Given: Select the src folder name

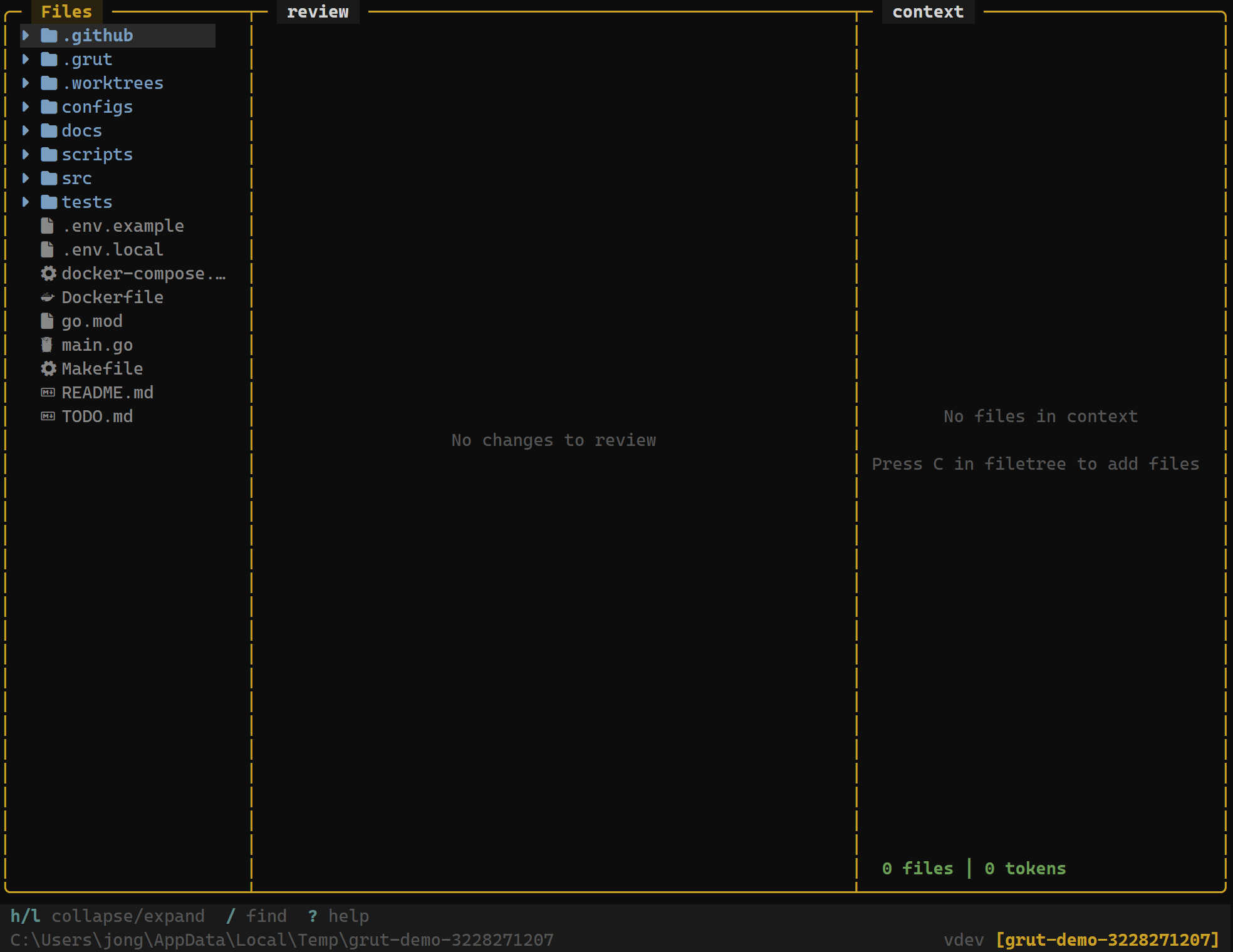Looking at the screenshot, I should point(76,178).
